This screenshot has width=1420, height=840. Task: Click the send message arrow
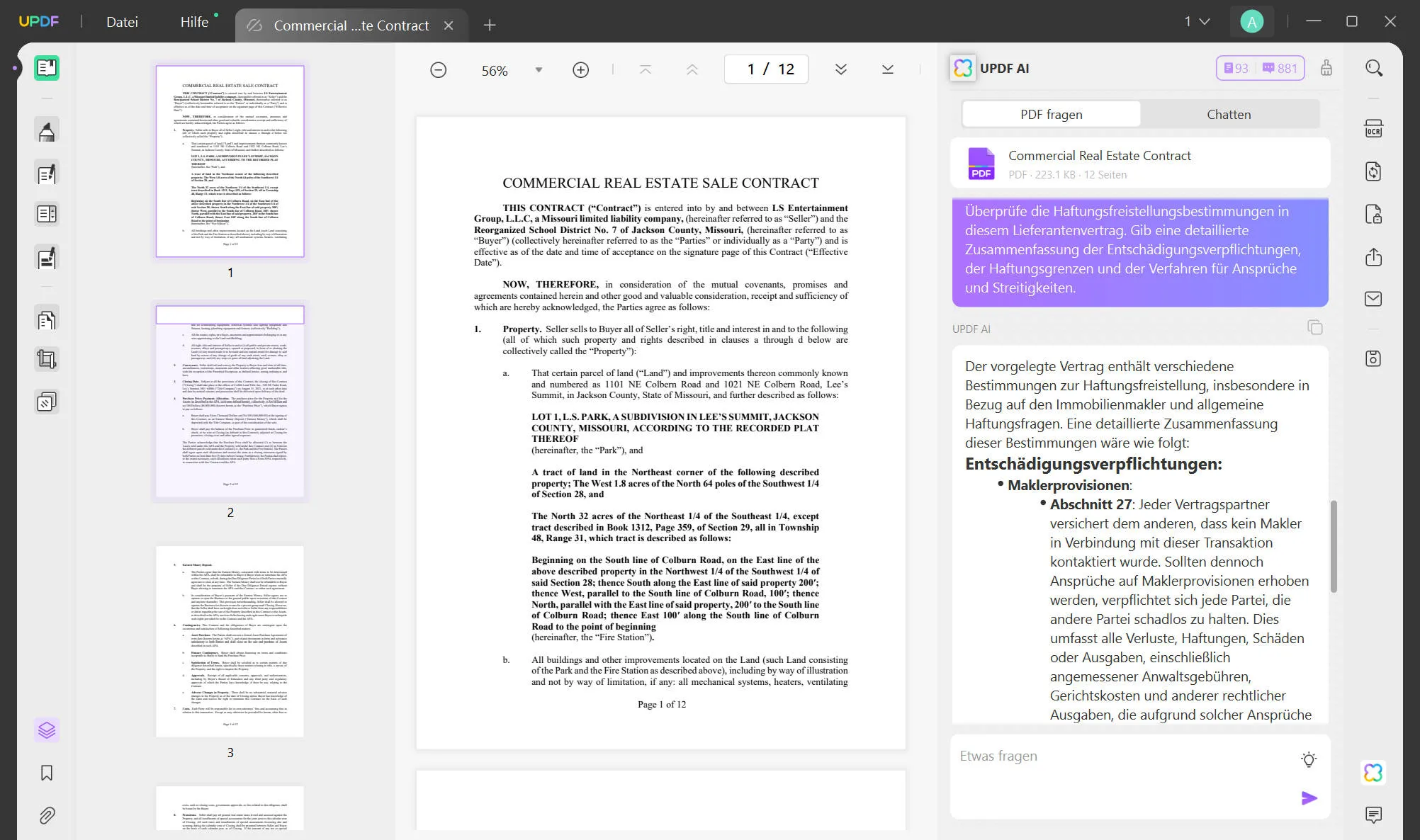(x=1309, y=798)
